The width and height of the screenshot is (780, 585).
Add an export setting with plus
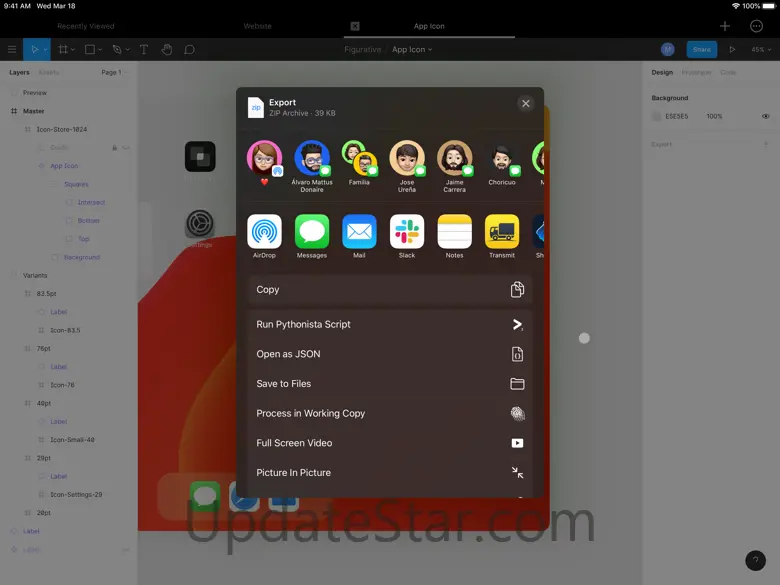click(766, 144)
